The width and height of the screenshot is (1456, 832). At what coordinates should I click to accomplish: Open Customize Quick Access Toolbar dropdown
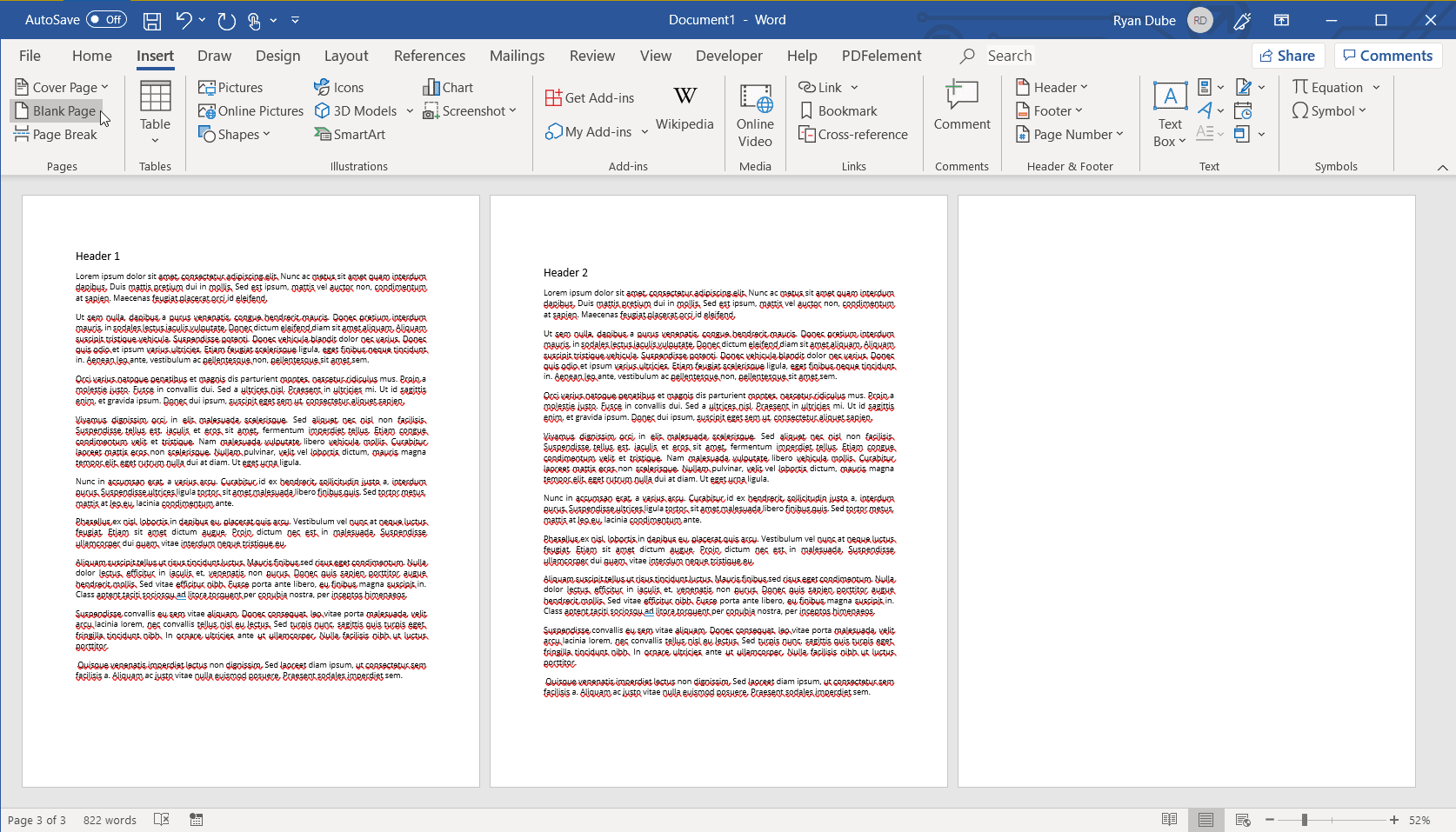[295, 20]
